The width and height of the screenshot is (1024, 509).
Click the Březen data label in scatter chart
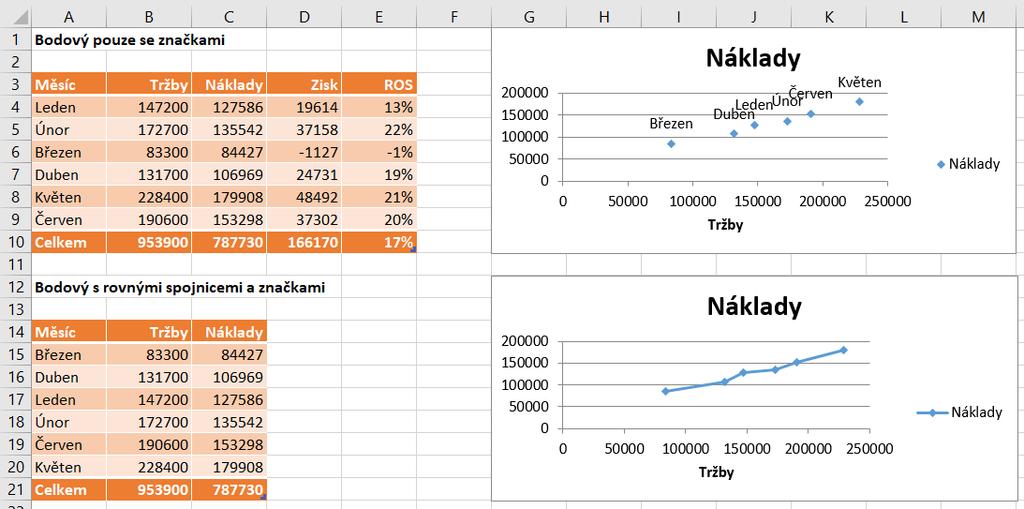(x=671, y=123)
